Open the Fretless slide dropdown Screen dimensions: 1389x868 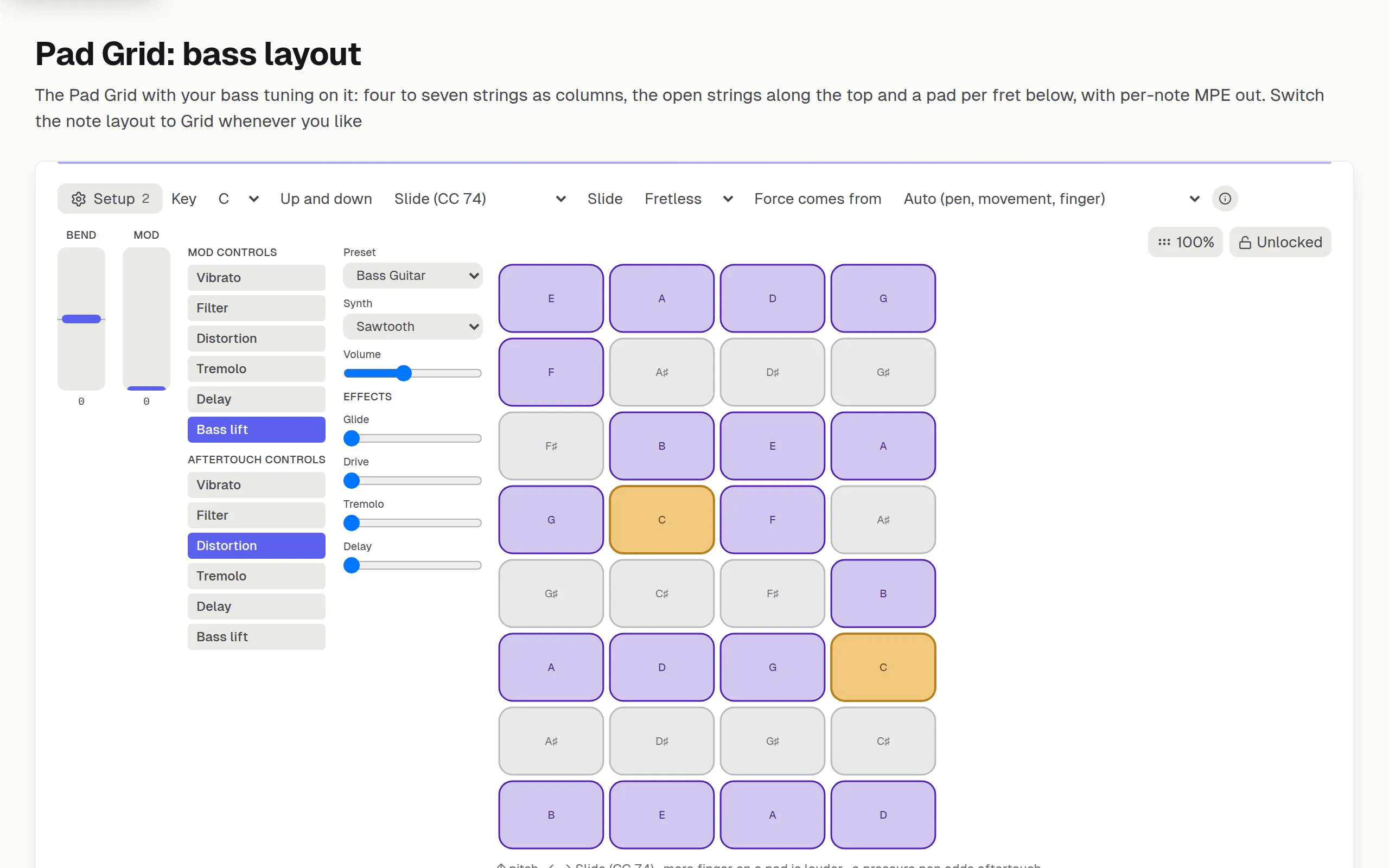688,199
